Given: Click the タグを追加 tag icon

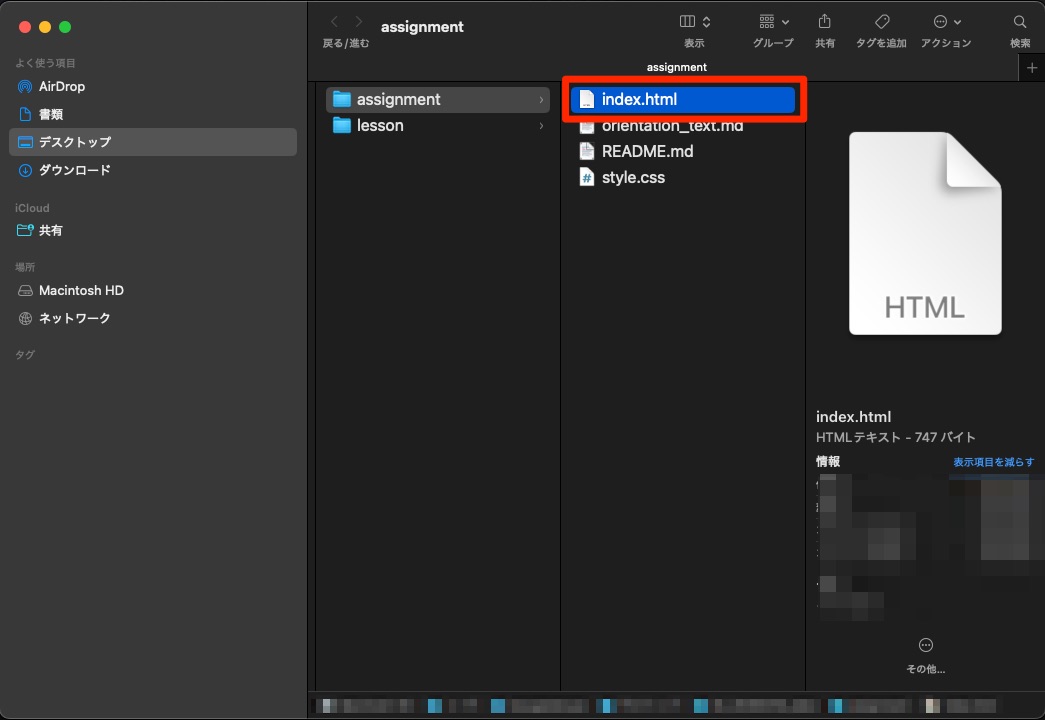Looking at the screenshot, I should (x=881, y=22).
